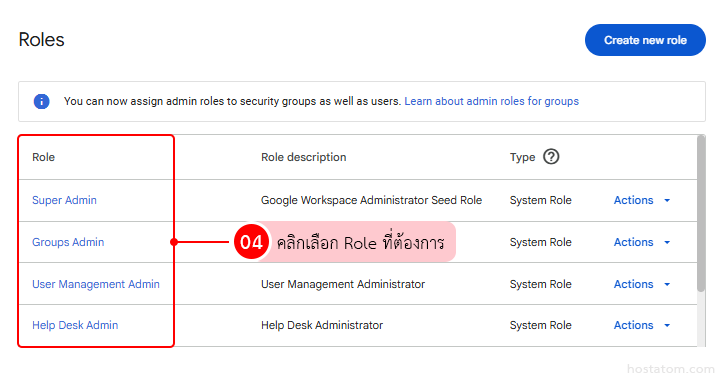Expand Actions dropdown for Super Admin row
This screenshot has width=720, height=378.
click(x=641, y=200)
